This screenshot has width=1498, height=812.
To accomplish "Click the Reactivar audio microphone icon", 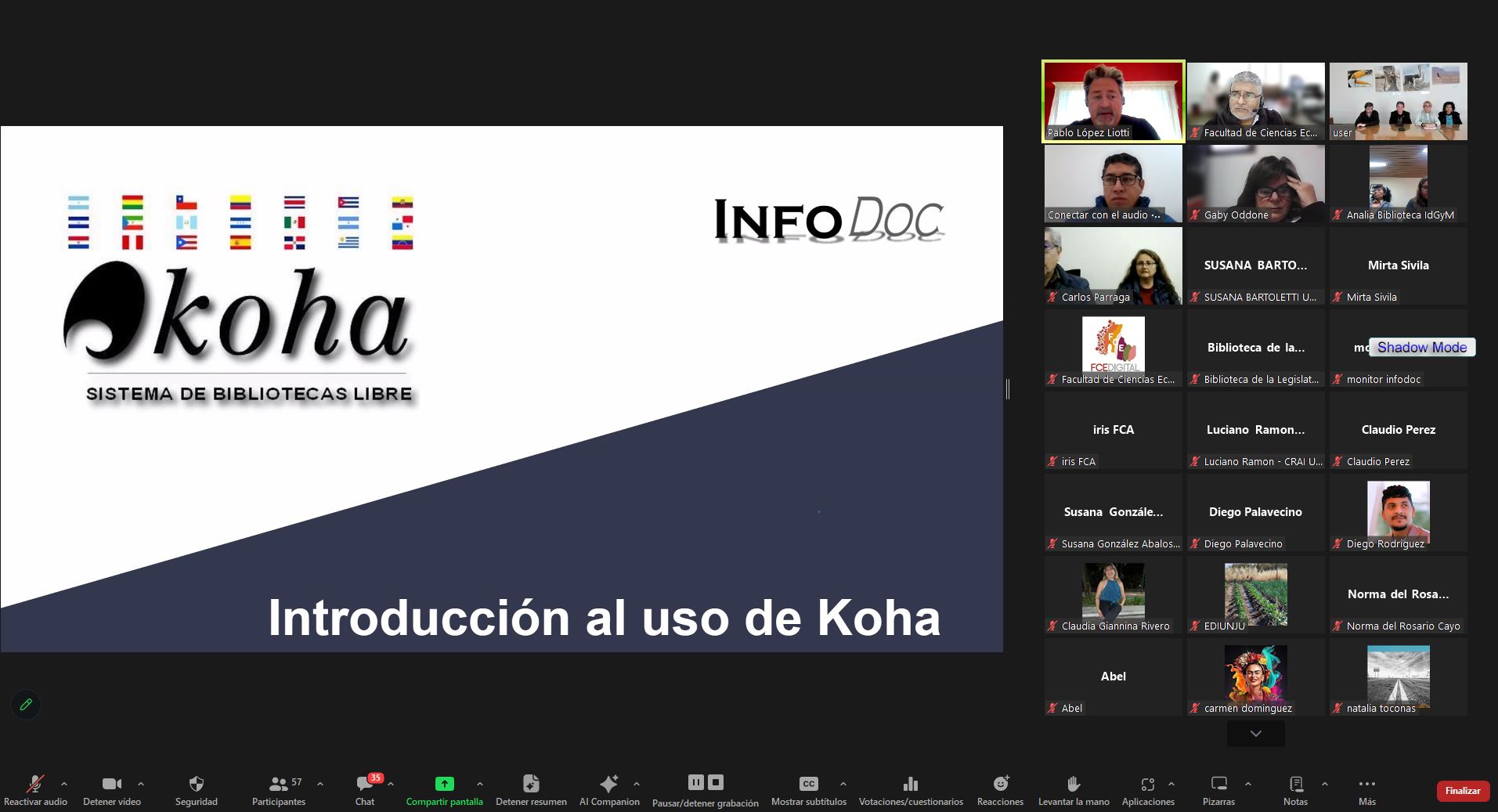I will 34,784.
